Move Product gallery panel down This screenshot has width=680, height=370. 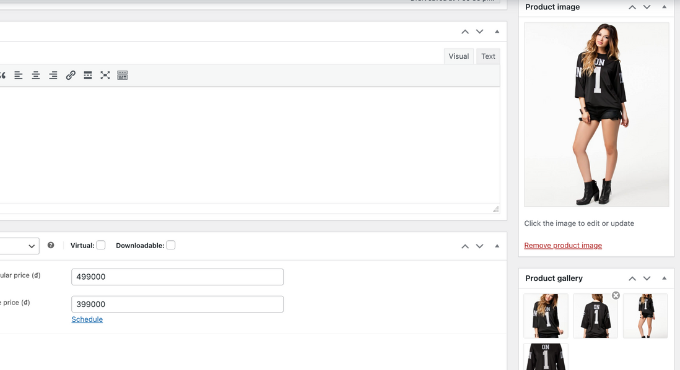(x=647, y=278)
